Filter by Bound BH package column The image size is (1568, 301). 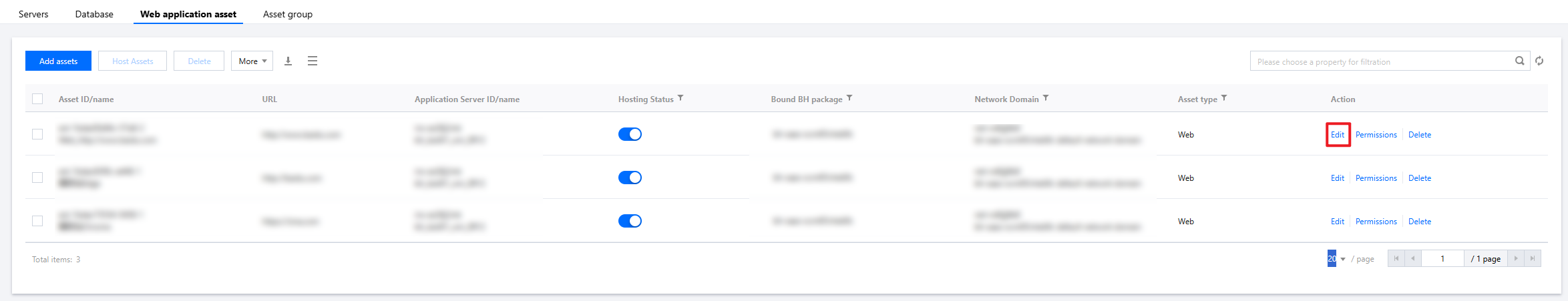point(849,98)
